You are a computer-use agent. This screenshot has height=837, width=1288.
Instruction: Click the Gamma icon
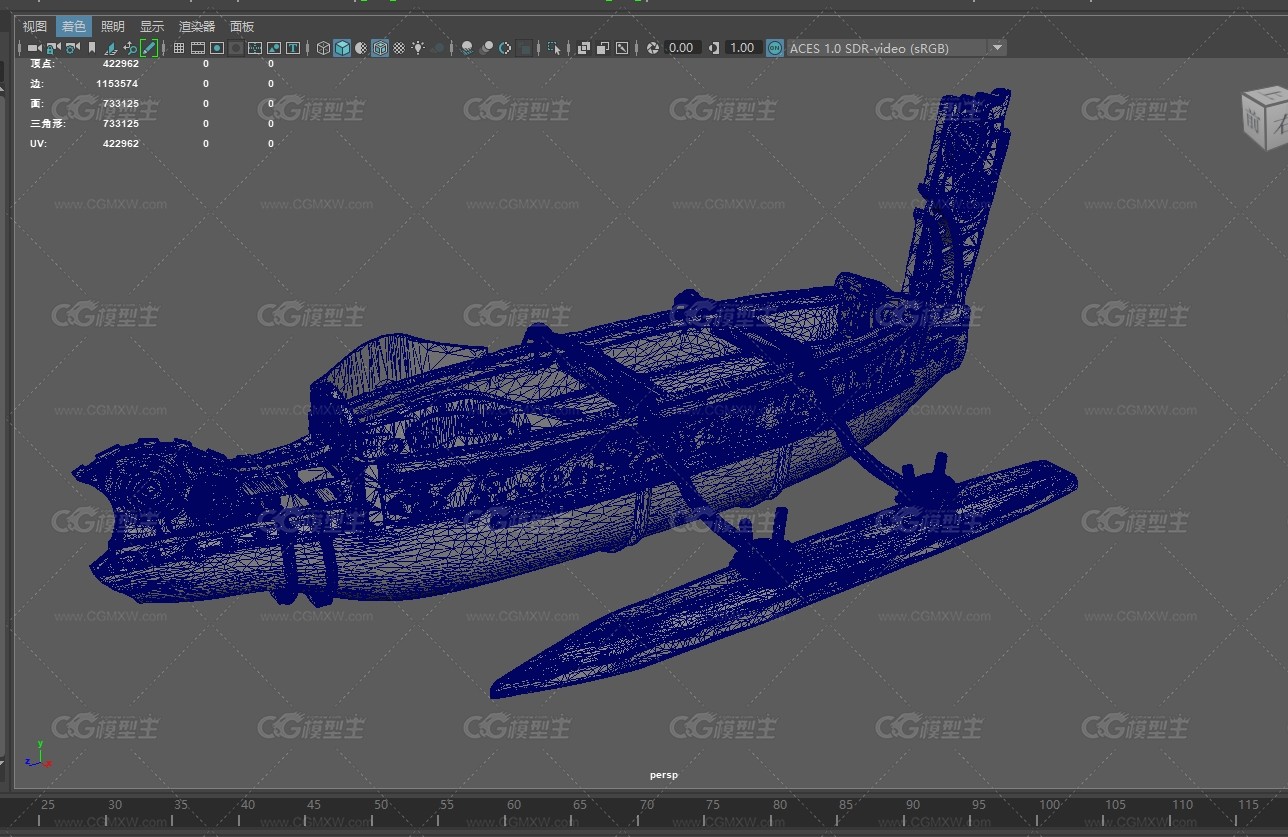click(714, 48)
